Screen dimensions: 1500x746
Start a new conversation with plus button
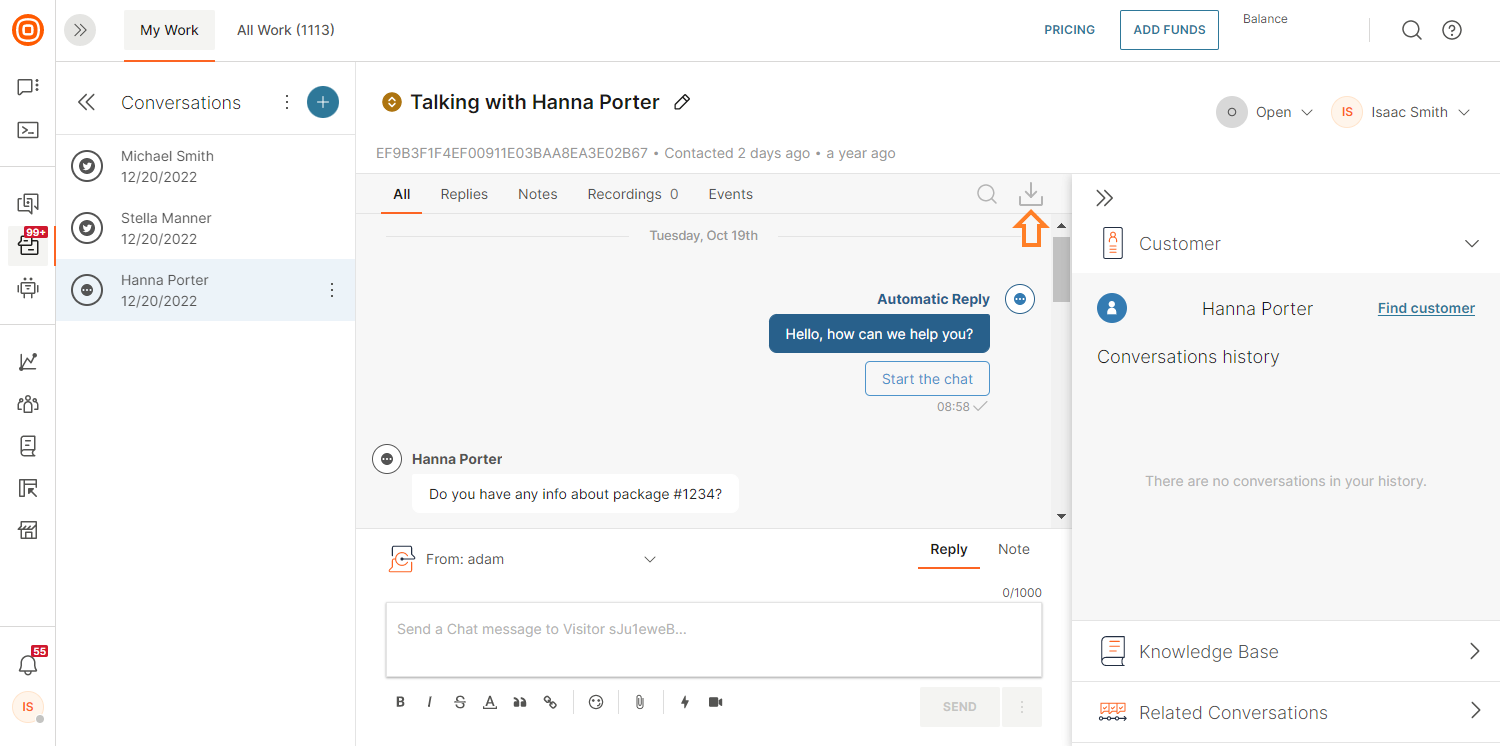pyautogui.click(x=322, y=102)
